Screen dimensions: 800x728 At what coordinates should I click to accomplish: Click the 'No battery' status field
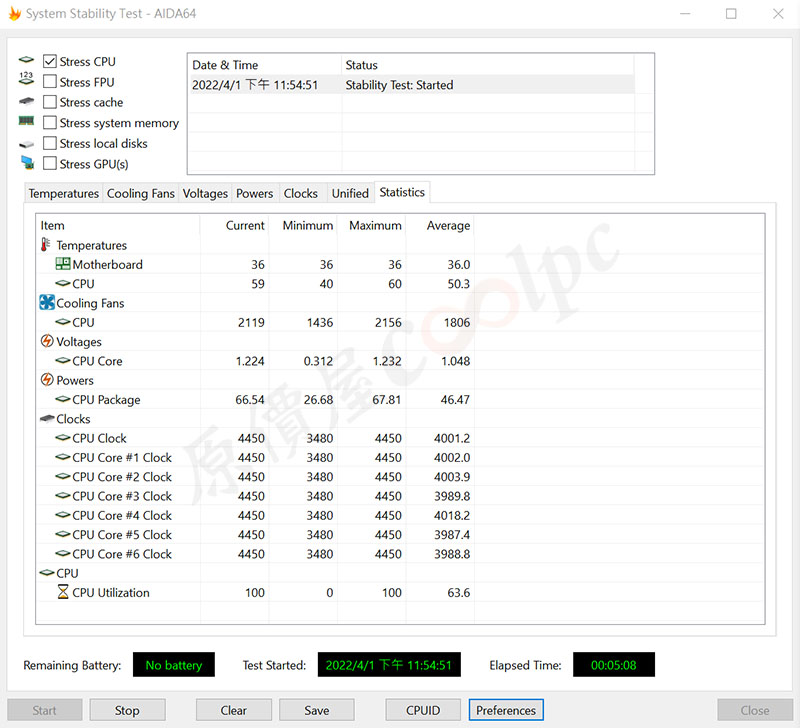(x=174, y=665)
